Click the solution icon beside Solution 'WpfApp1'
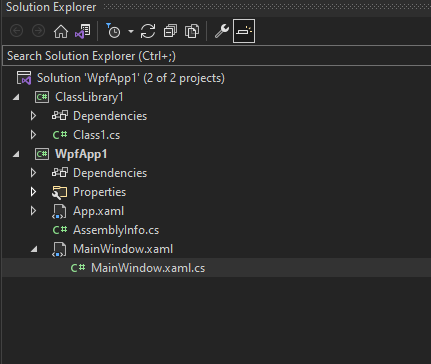This screenshot has width=431, height=364. [x=24, y=78]
